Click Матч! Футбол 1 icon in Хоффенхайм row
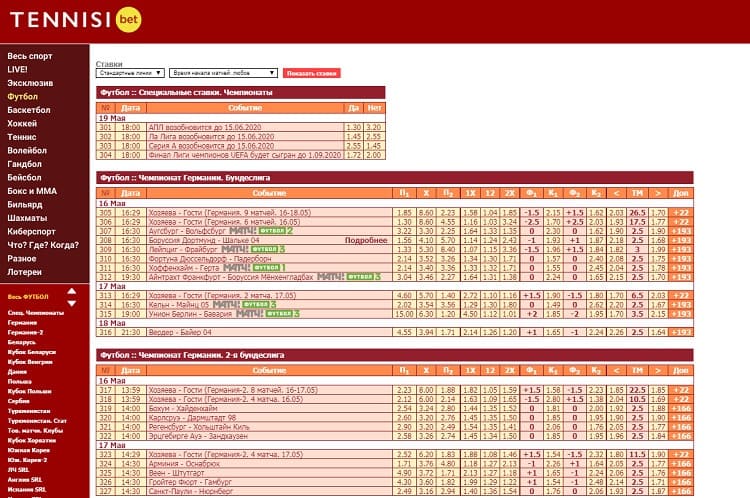The image size is (750, 498). [254, 267]
